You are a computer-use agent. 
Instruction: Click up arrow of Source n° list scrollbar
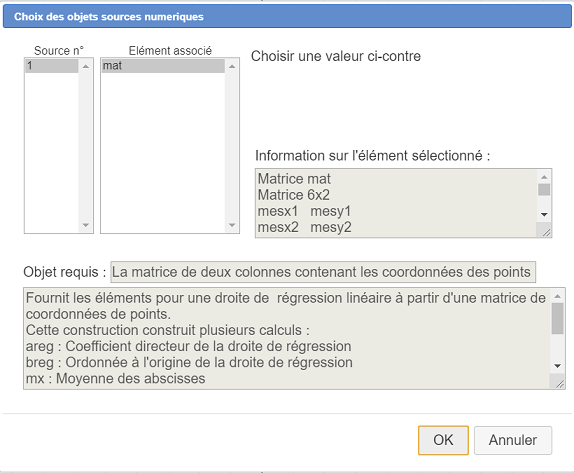(x=86, y=66)
